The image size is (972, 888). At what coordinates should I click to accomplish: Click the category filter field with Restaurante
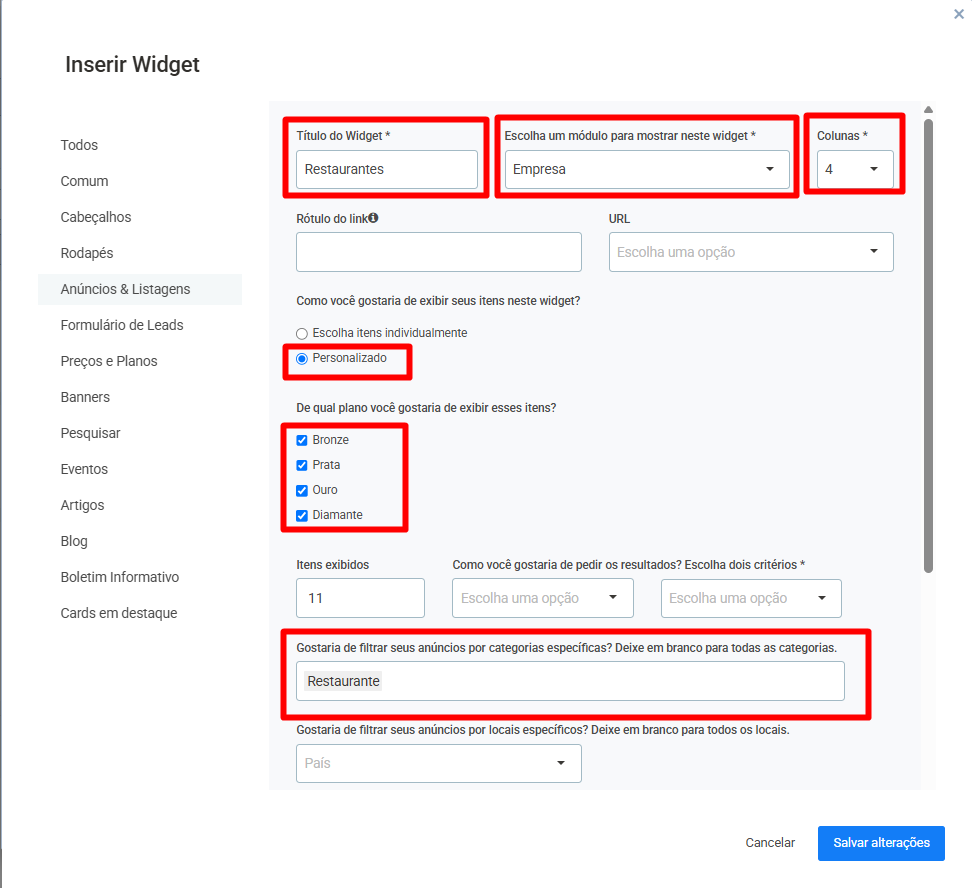(570, 681)
